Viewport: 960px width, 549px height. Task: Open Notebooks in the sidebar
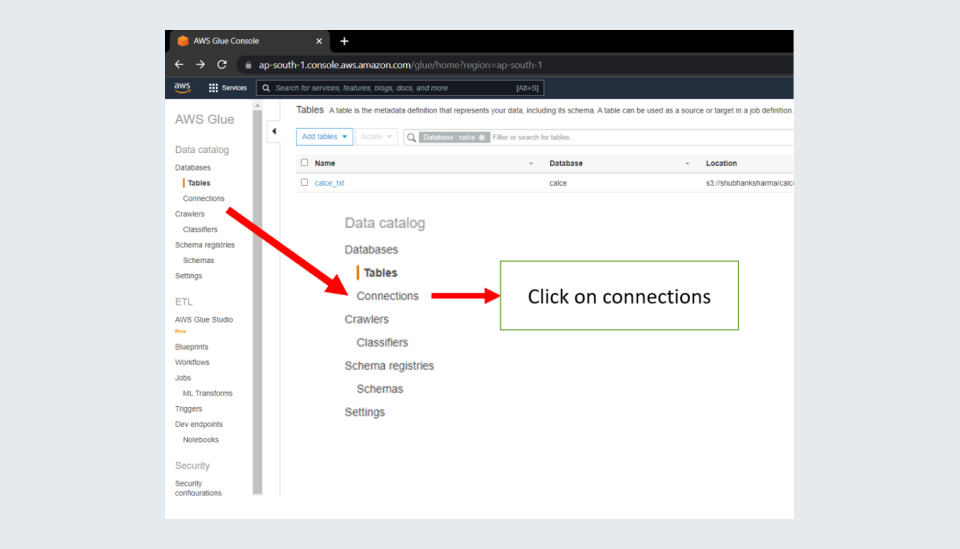pyautogui.click(x=200, y=439)
